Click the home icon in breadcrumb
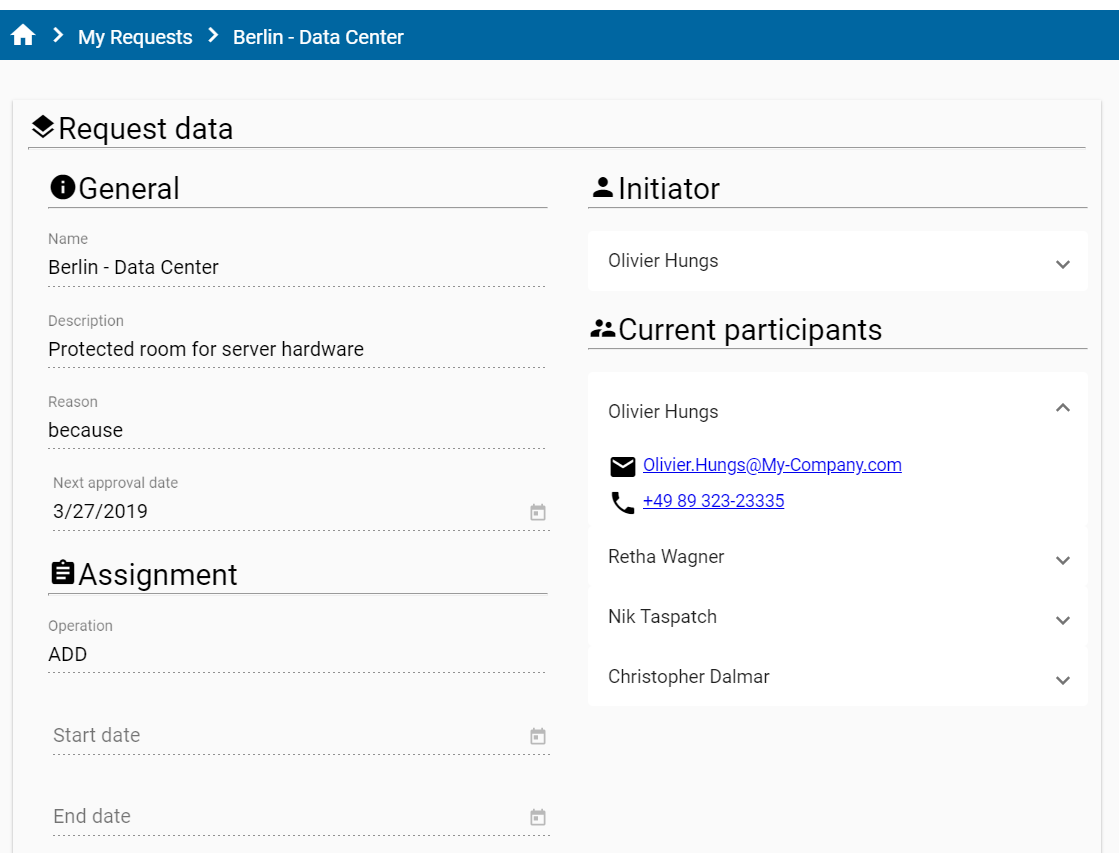 click(x=23, y=36)
